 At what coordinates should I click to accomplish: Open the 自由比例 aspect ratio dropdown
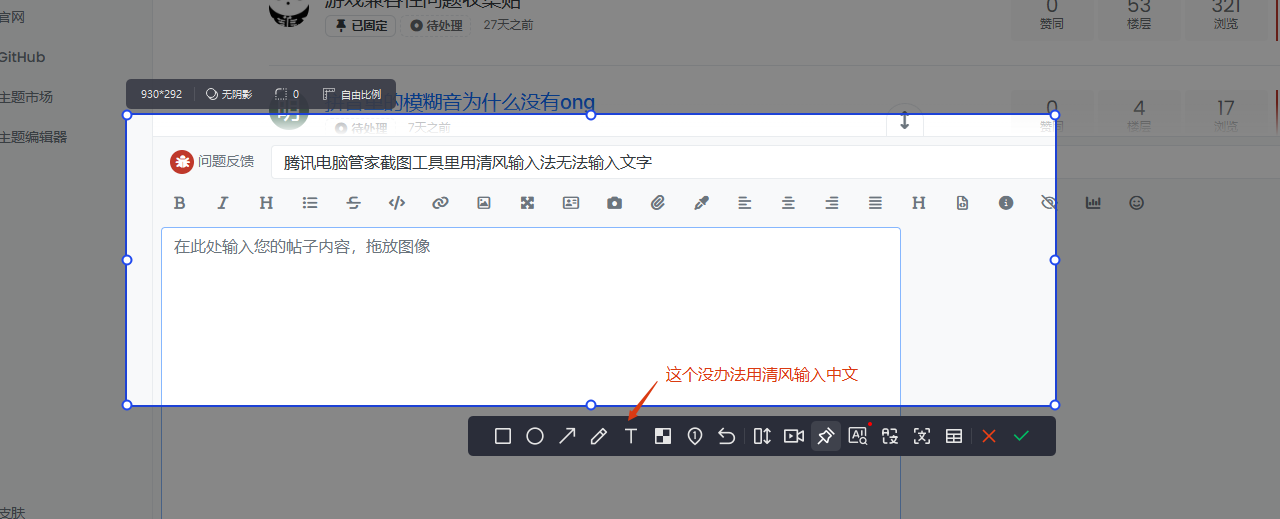[352, 94]
